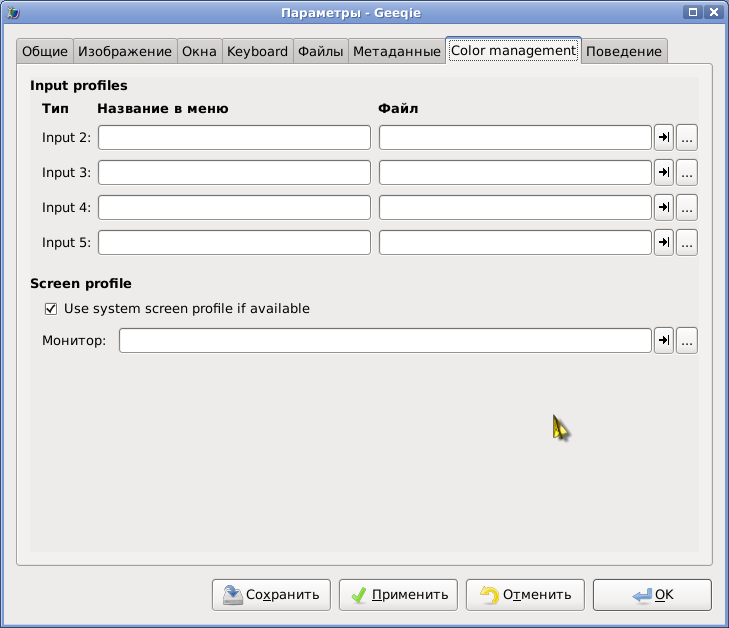729x628 pixels.
Task: Go to the Окна tab
Action: click(199, 51)
